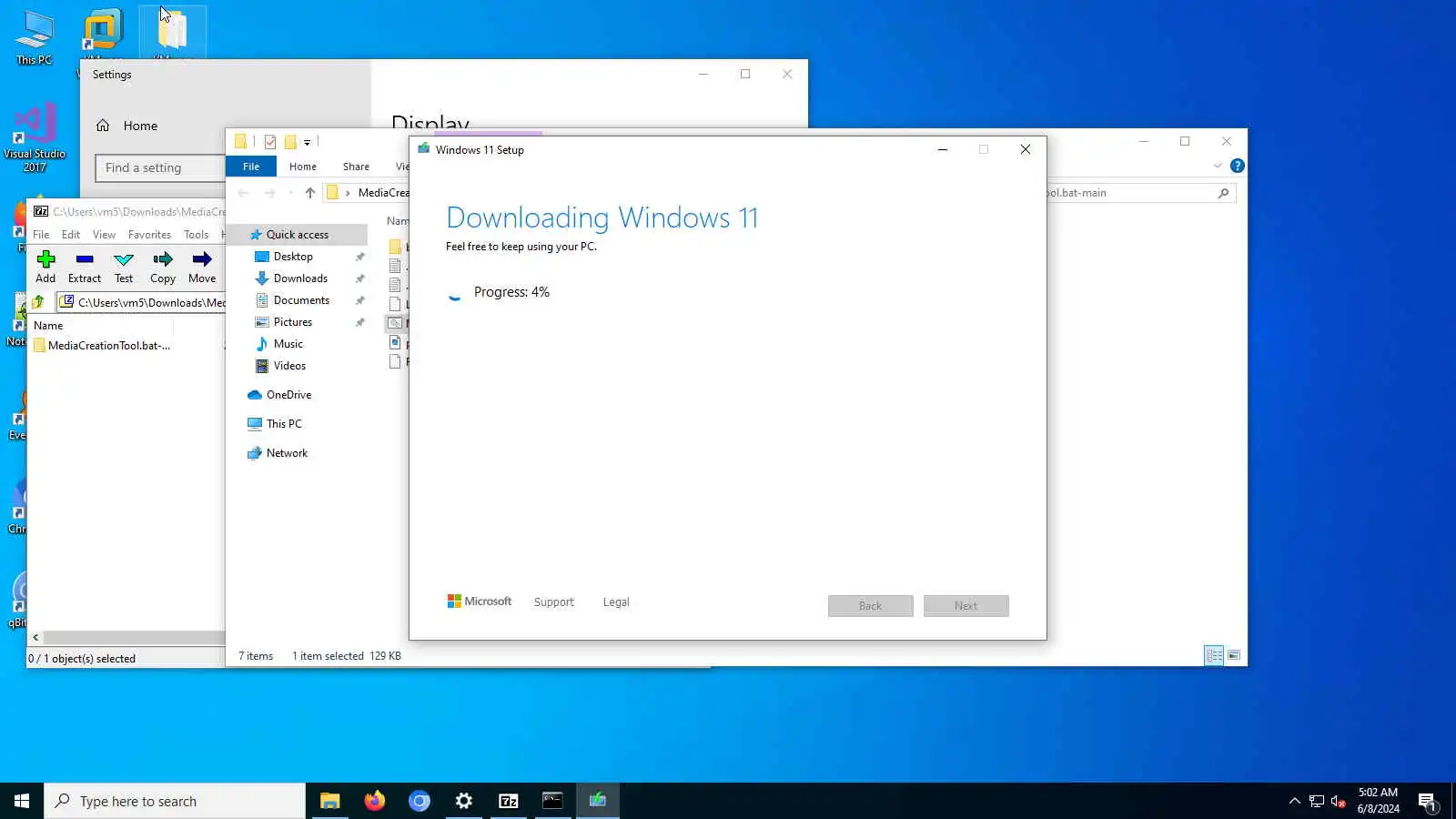This screenshot has height=819, width=1456.
Task: Click the Back button in Windows 11 Setup
Action: pos(871,606)
